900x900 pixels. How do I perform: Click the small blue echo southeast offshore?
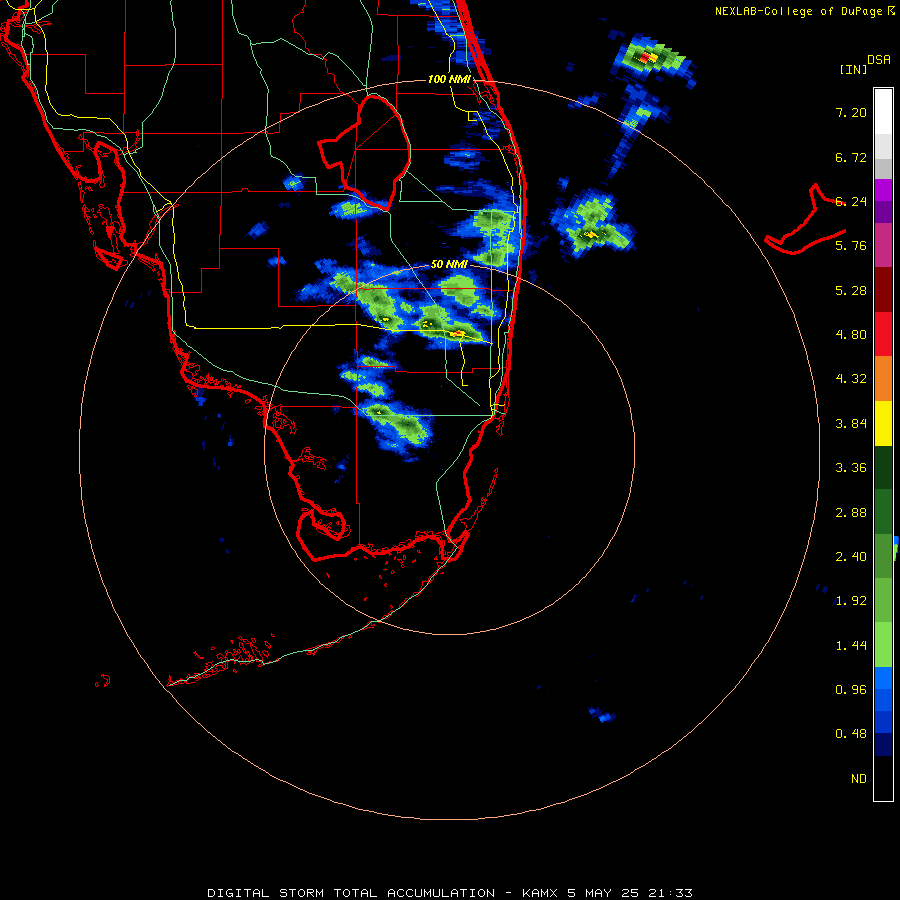602,715
